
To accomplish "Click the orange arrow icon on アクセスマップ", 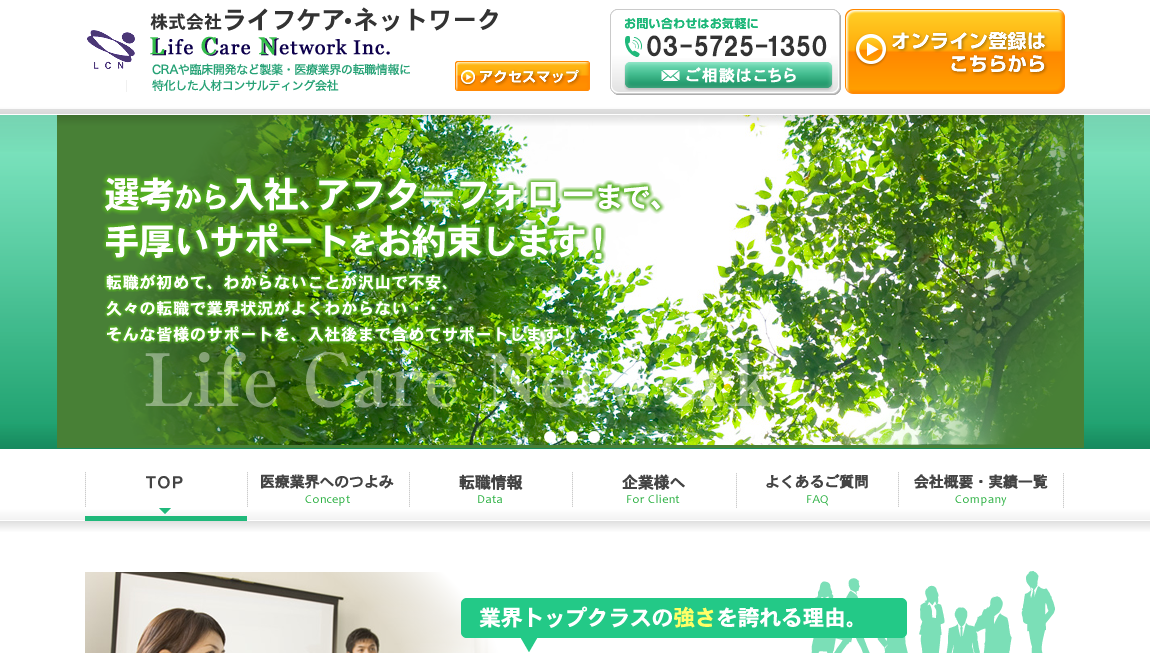I will click(467, 77).
